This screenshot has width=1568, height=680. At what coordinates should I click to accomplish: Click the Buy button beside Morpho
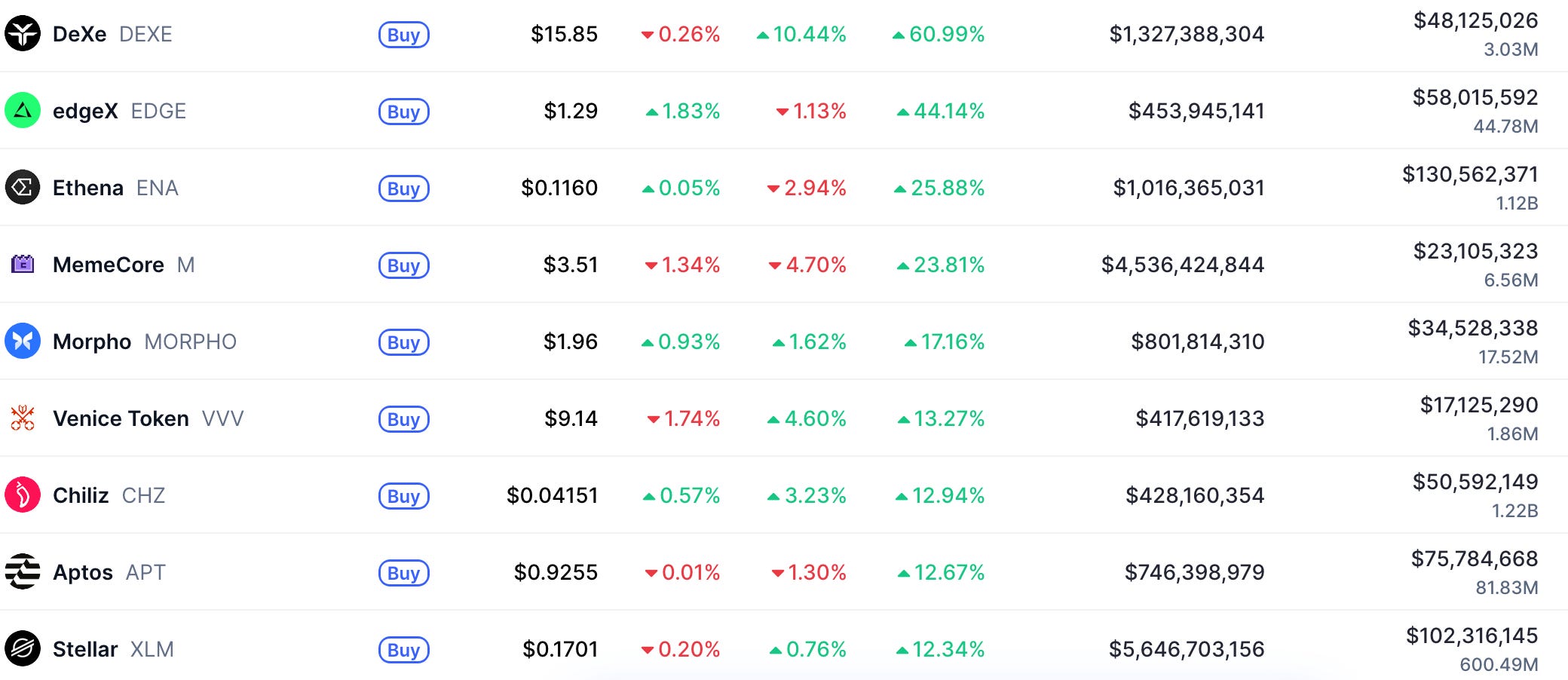coord(404,342)
